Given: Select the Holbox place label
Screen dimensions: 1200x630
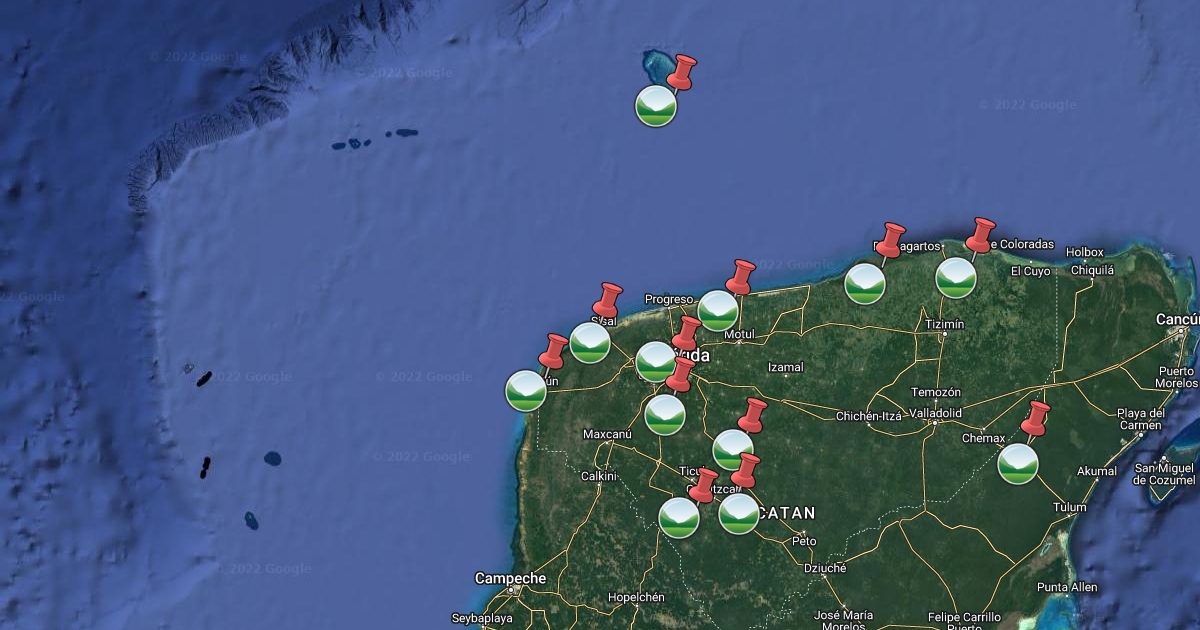Looking at the screenshot, I should (x=1085, y=252).
